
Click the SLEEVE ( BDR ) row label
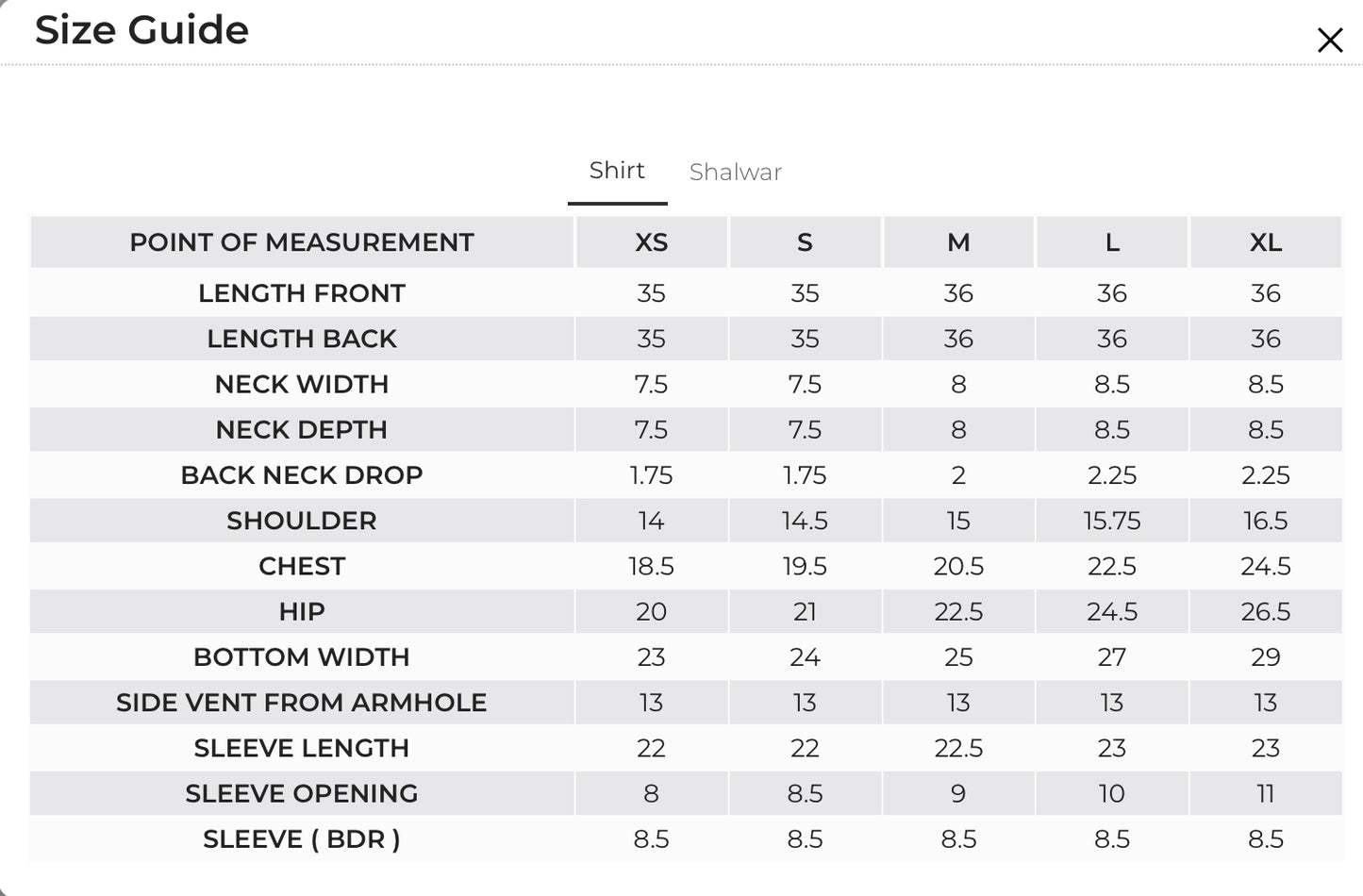coord(302,838)
